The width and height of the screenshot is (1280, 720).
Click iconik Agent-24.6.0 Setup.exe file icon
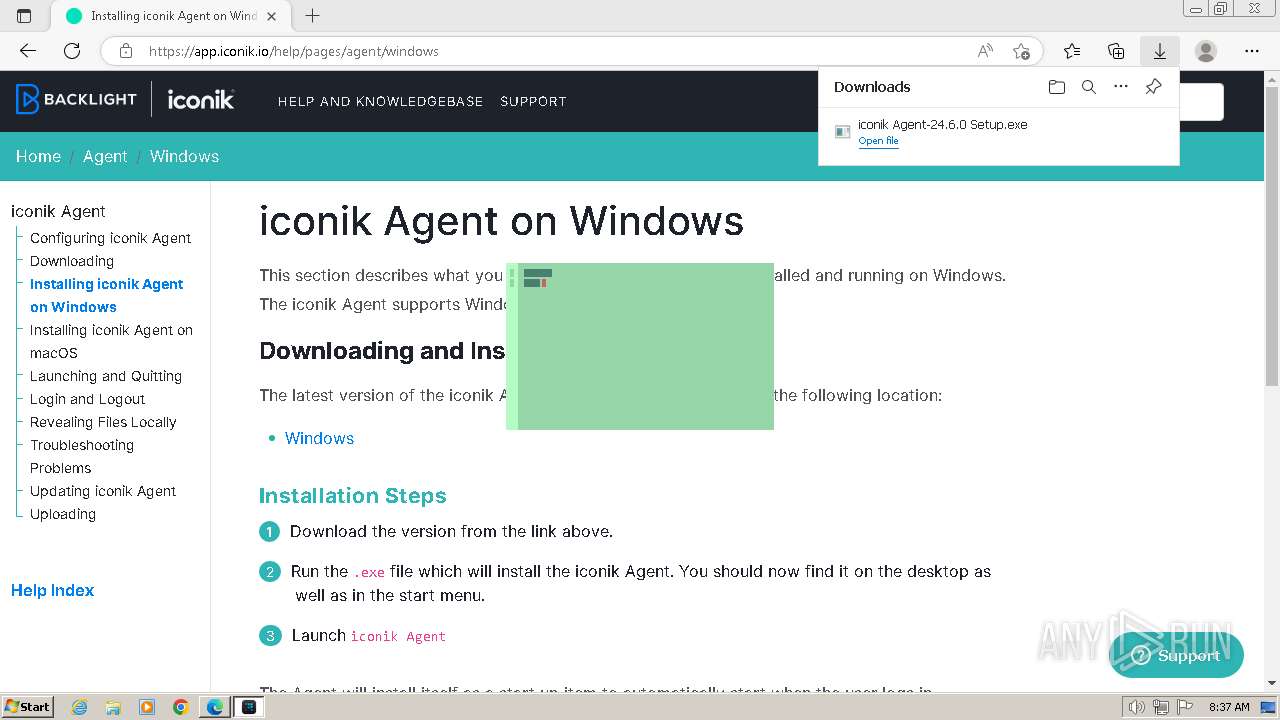[843, 132]
